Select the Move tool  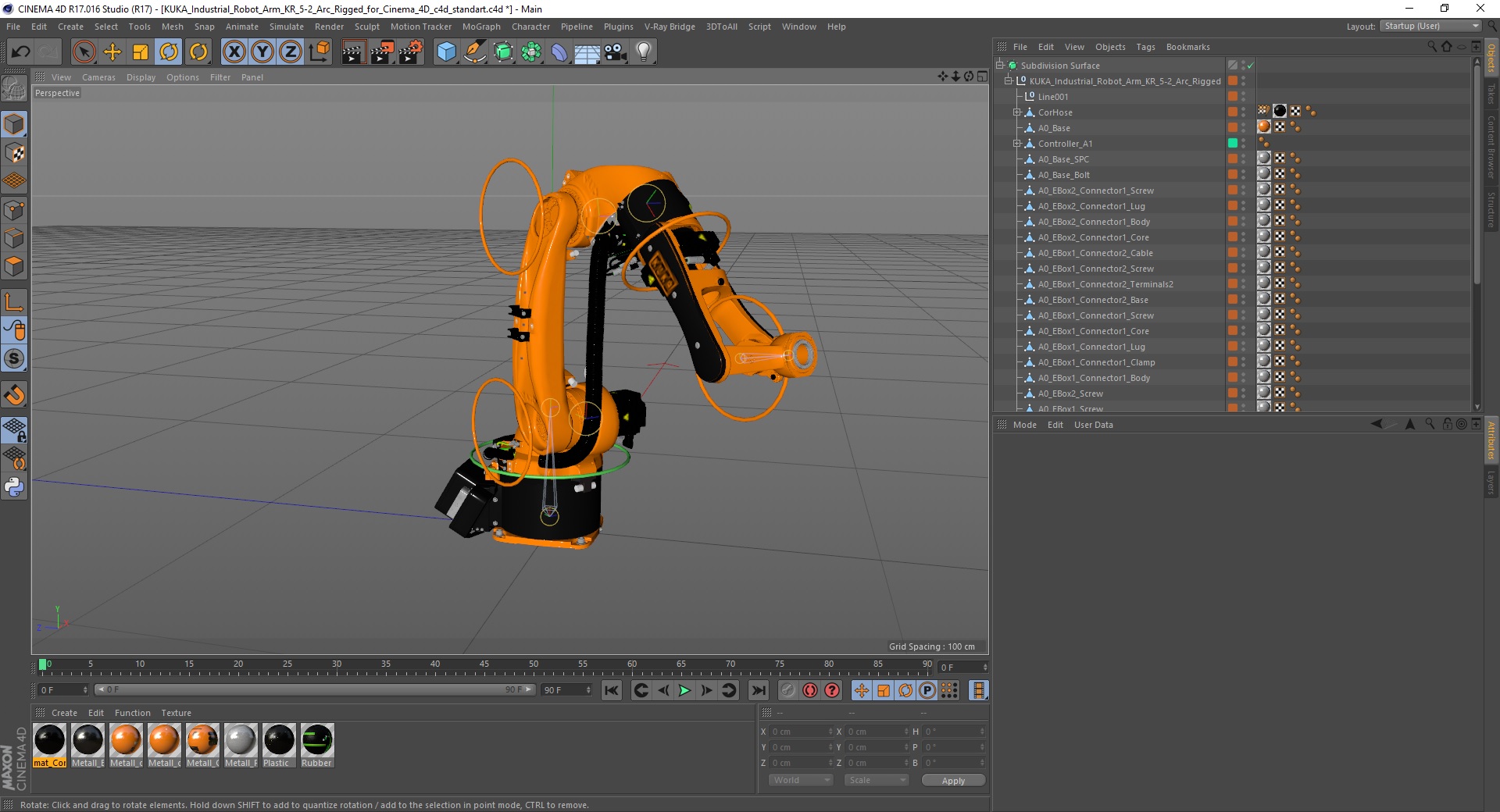pos(112,52)
